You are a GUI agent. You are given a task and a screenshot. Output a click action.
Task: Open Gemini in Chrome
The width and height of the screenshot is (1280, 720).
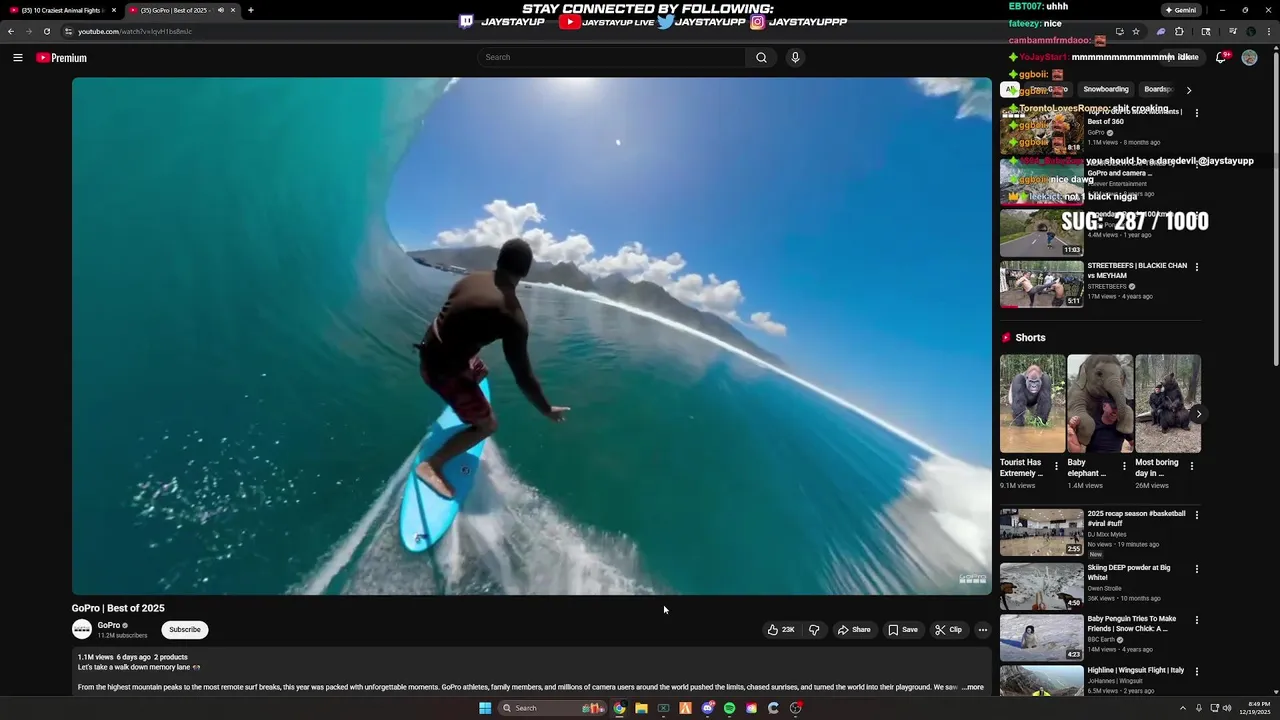[1181, 10]
